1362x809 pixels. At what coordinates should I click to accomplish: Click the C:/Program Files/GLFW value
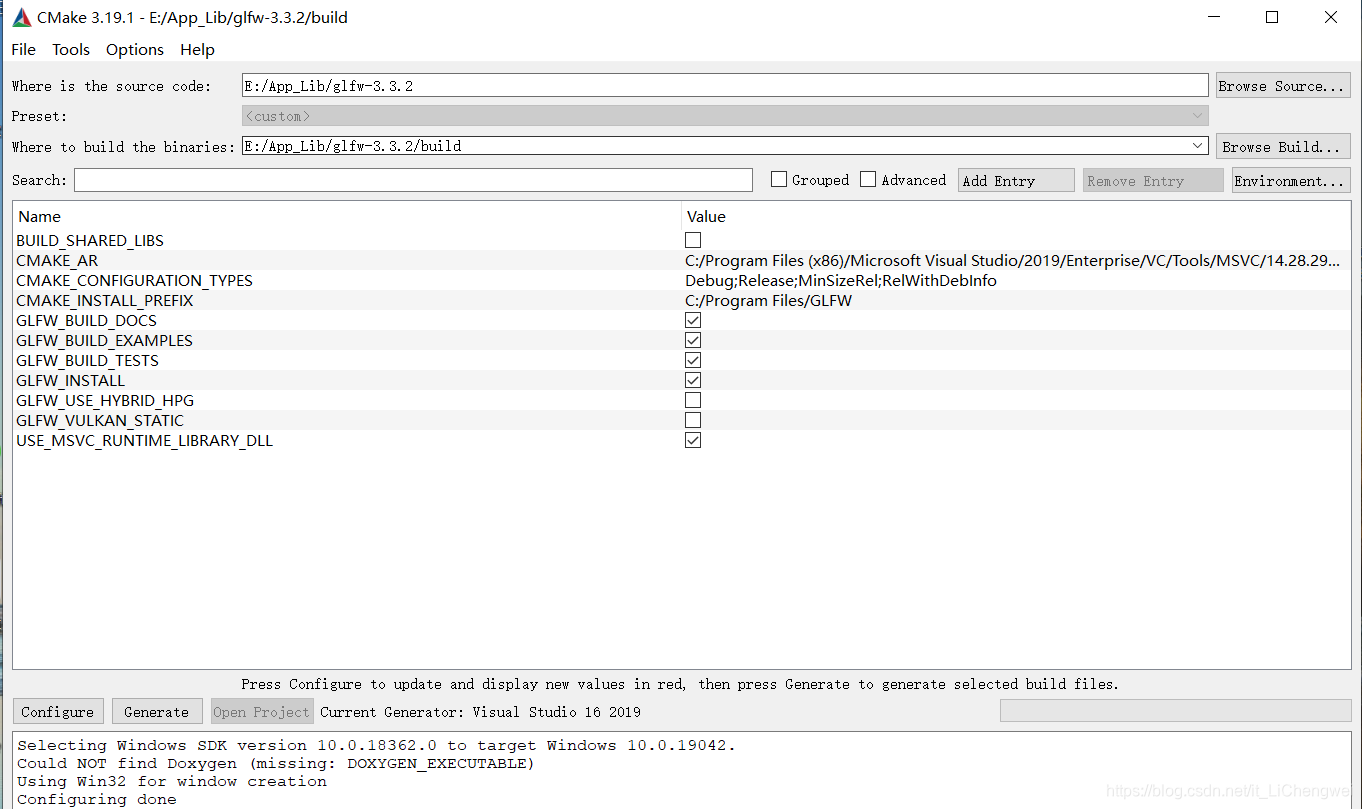pos(768,300)
